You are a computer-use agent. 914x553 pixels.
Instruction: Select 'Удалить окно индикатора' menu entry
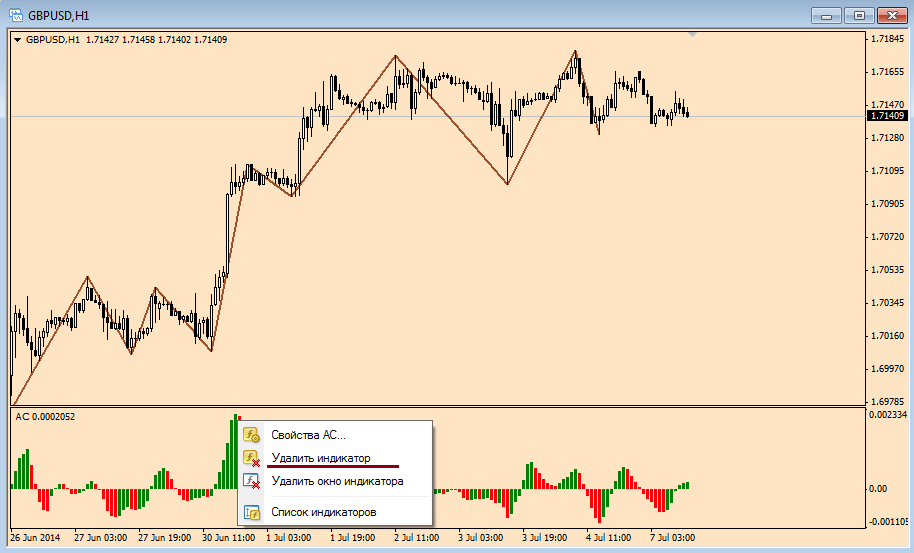point(336,481)
